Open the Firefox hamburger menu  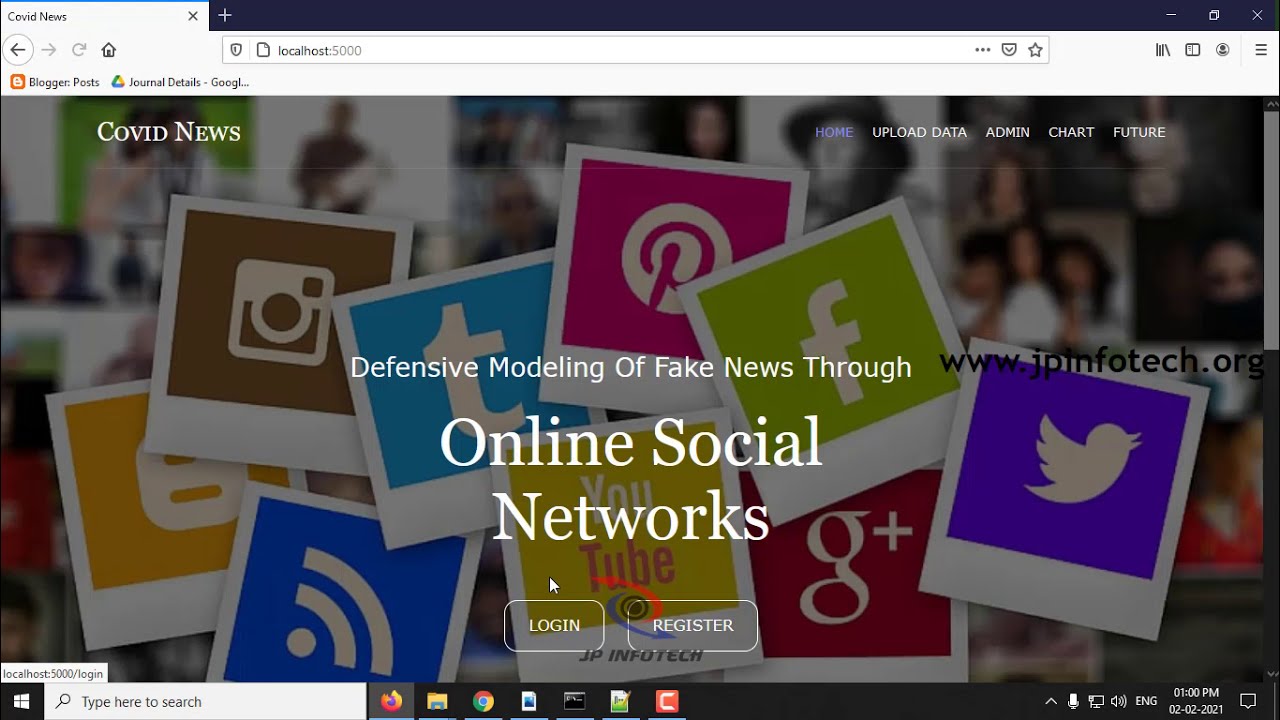tap(1261, 50)
